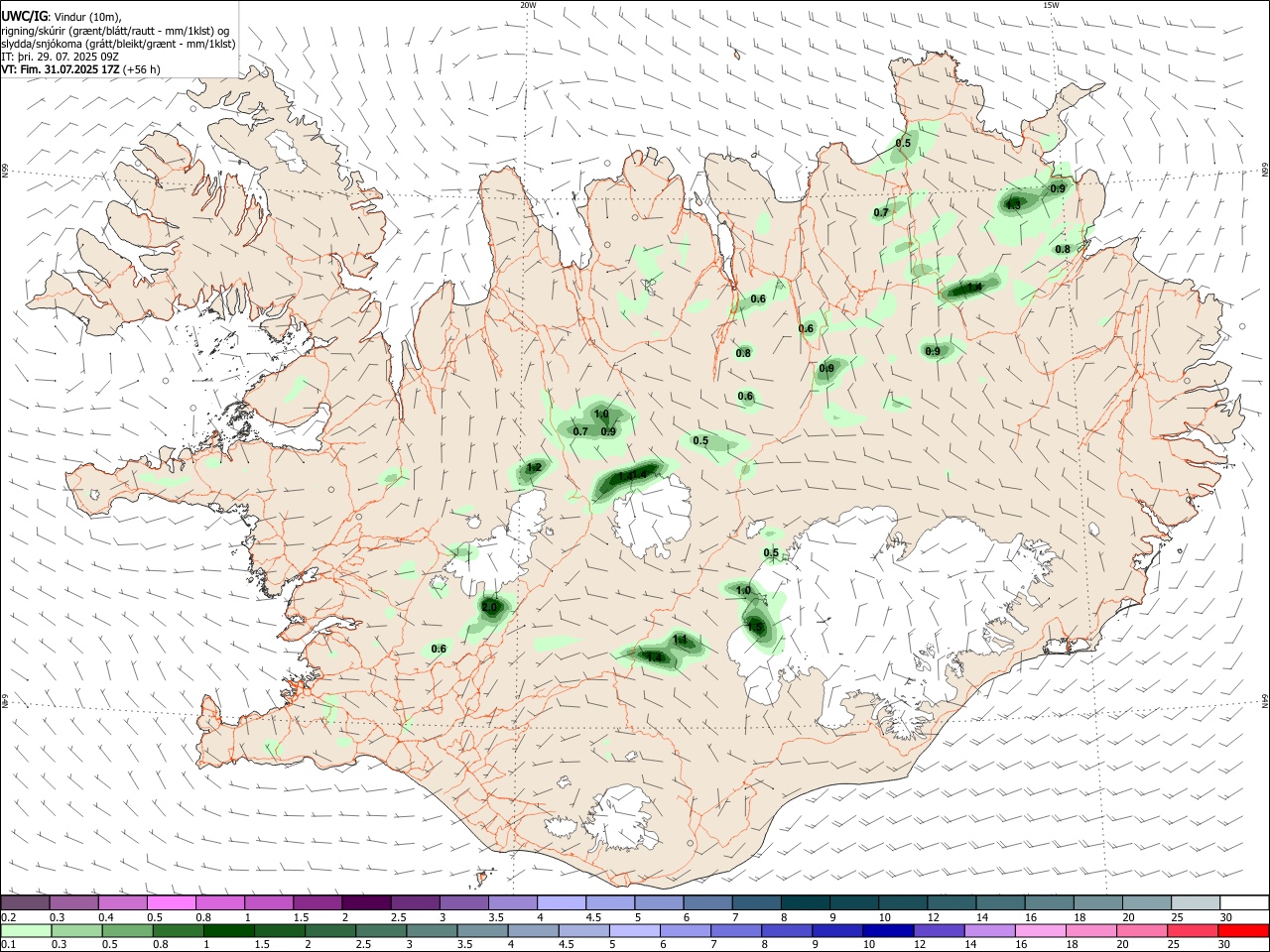Click the white Hofsjökull glacier in central Iceland
The image size is (1270, 952).
coord(653,516)
